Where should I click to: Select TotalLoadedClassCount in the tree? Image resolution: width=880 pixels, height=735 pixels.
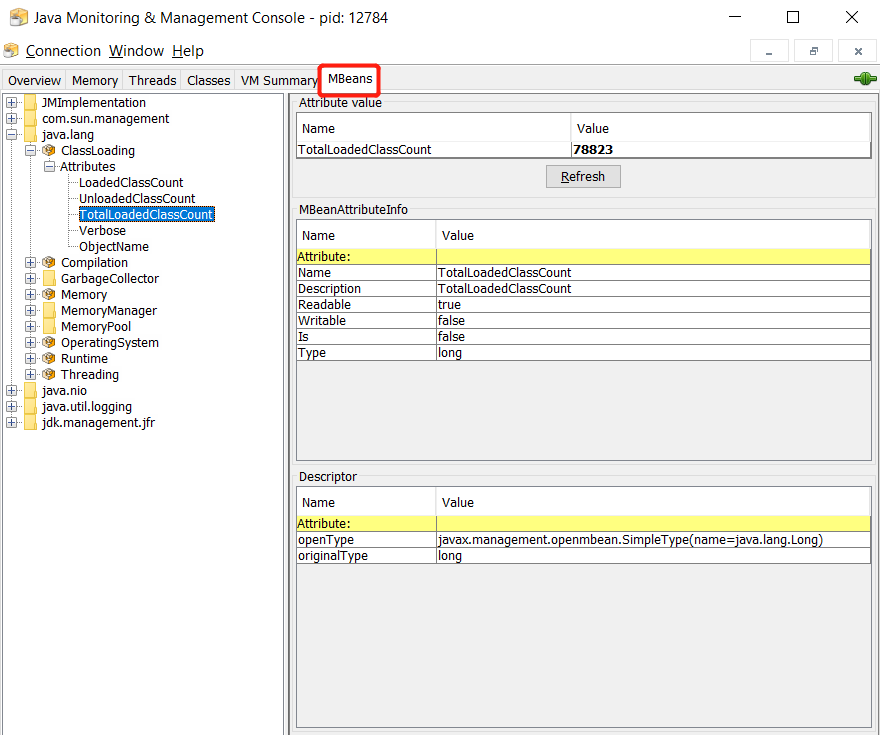point(146,214)
